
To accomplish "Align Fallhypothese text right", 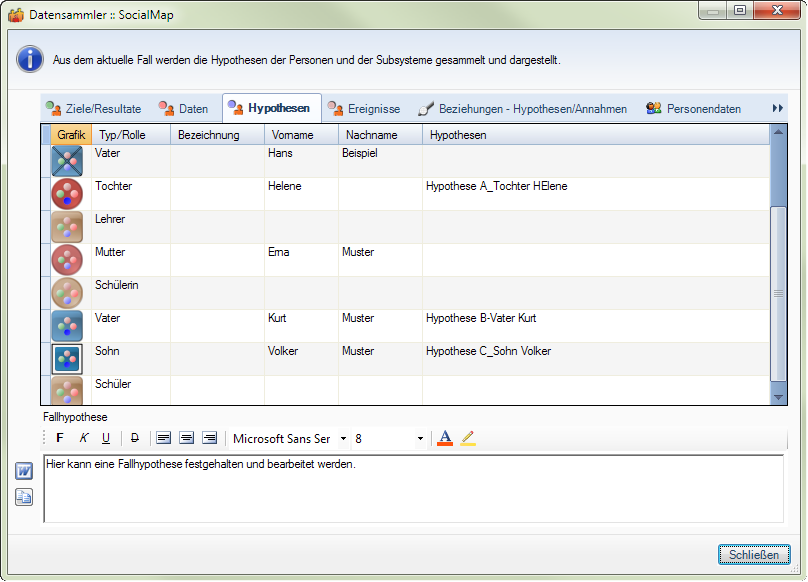I will [x=209, y=438].
